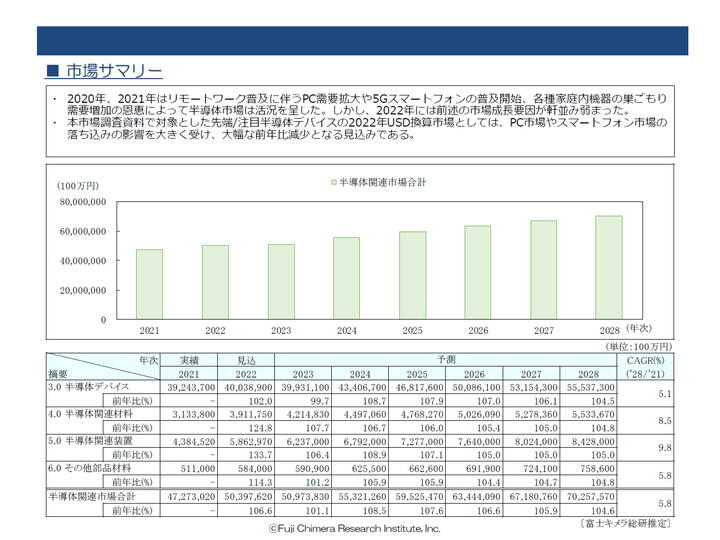Select the 2028 bar in the chart
Screen dimensions: 720x540
(609, 267)
